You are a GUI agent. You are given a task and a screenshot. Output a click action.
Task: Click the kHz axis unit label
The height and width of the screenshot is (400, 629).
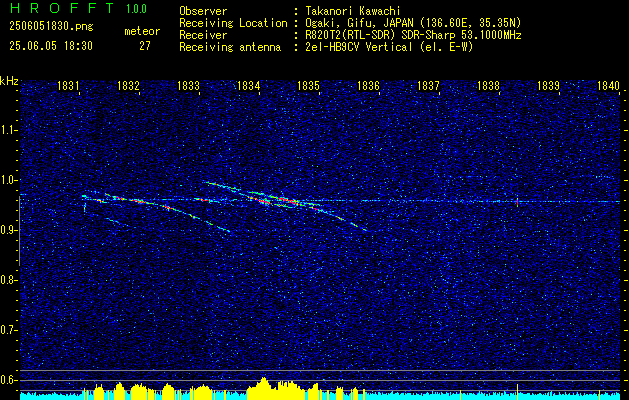click(x=9, y=81)
